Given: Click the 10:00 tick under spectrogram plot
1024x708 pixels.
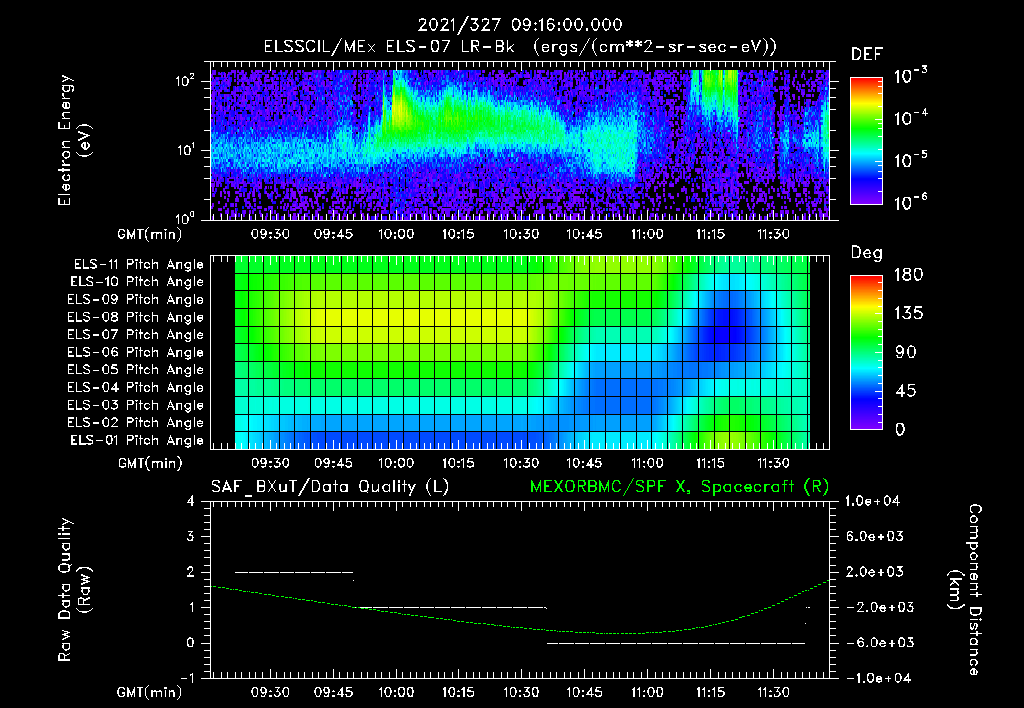Looking at the screenshot, I should tap(396, 234).
